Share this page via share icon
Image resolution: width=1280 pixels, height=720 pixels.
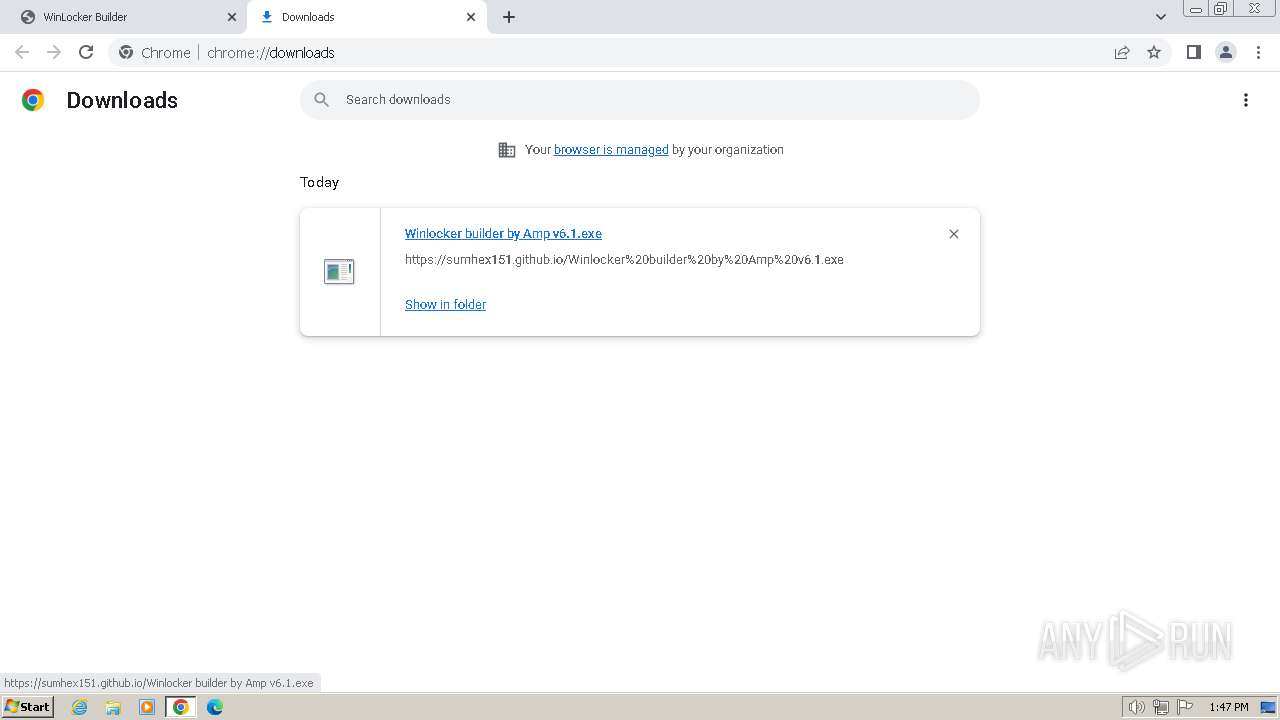(x=1122, y=52)
